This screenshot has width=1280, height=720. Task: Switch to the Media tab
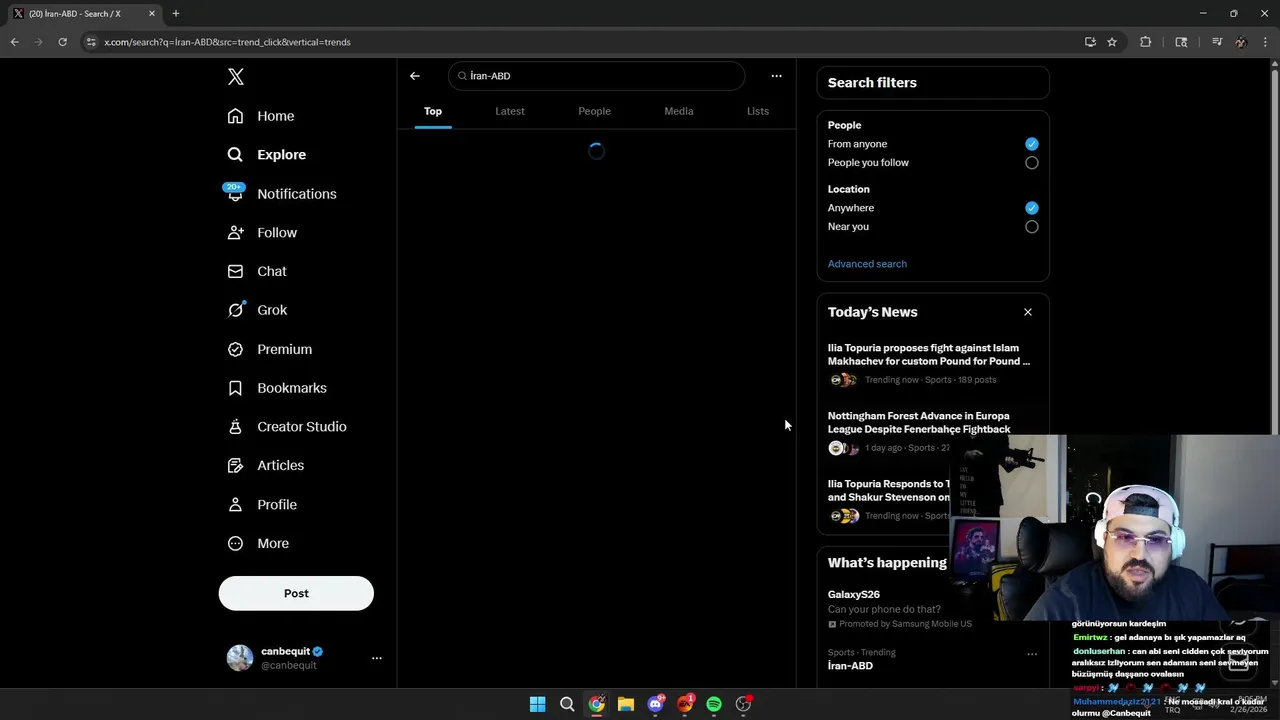tap(679, 111)
